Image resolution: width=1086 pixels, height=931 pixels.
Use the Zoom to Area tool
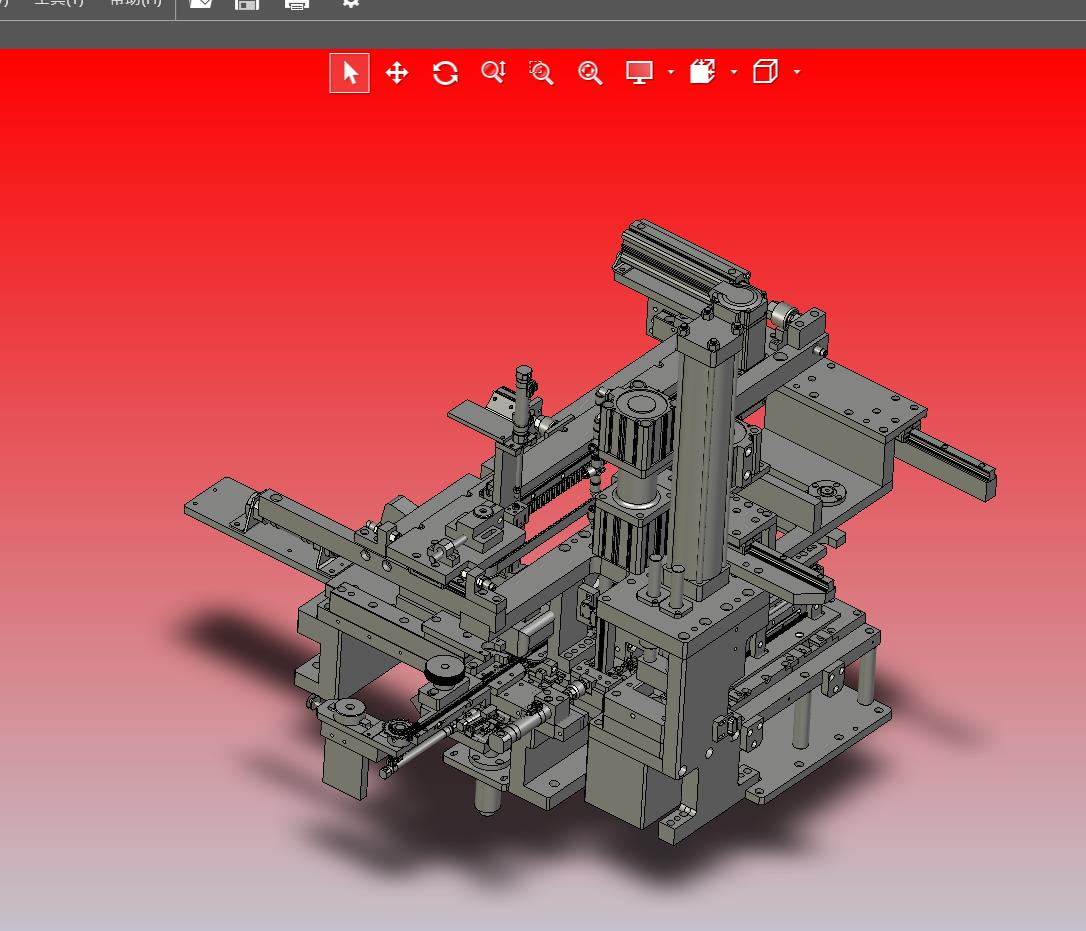[541, 73]
